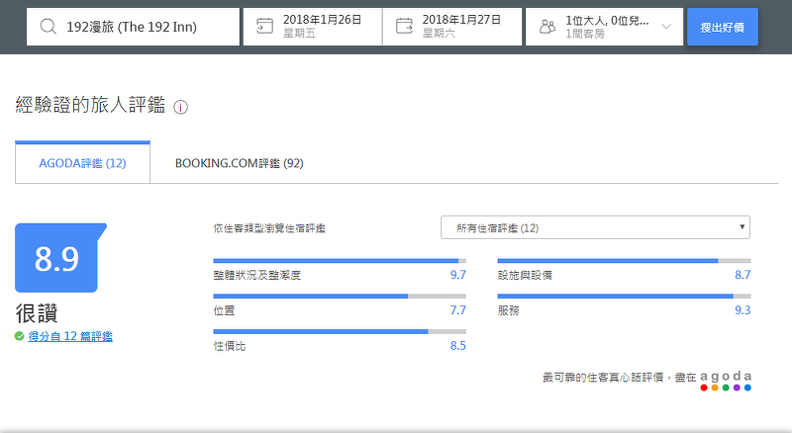
Task: Switch to AGODA評鑑 (12) tab
Action: [83, 163]
